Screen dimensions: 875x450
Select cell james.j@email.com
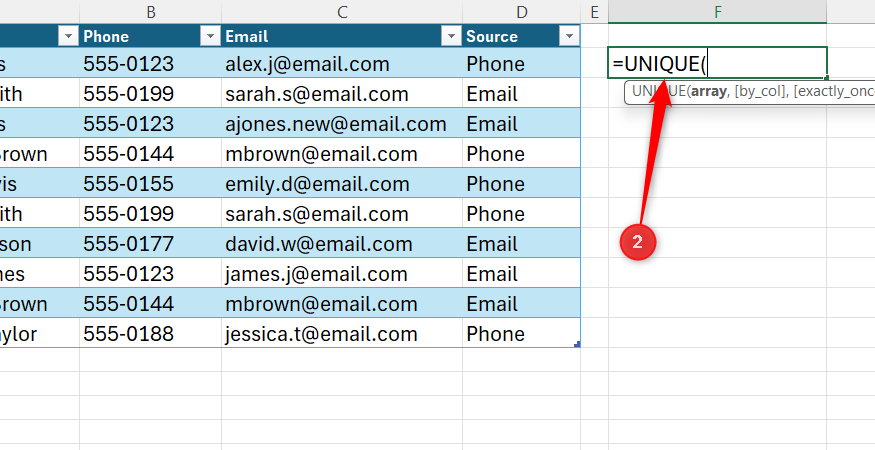coord(342,274)
